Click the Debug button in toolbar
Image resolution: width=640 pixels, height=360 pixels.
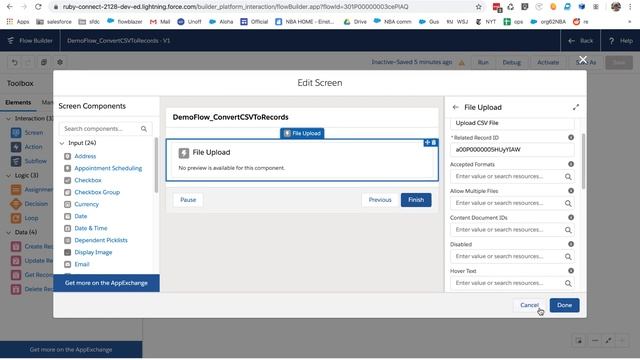511,62
